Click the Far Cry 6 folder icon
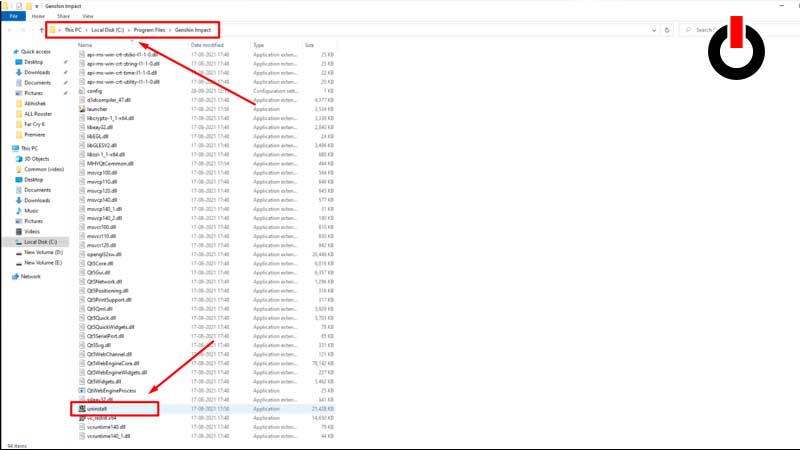 [19, 124]
